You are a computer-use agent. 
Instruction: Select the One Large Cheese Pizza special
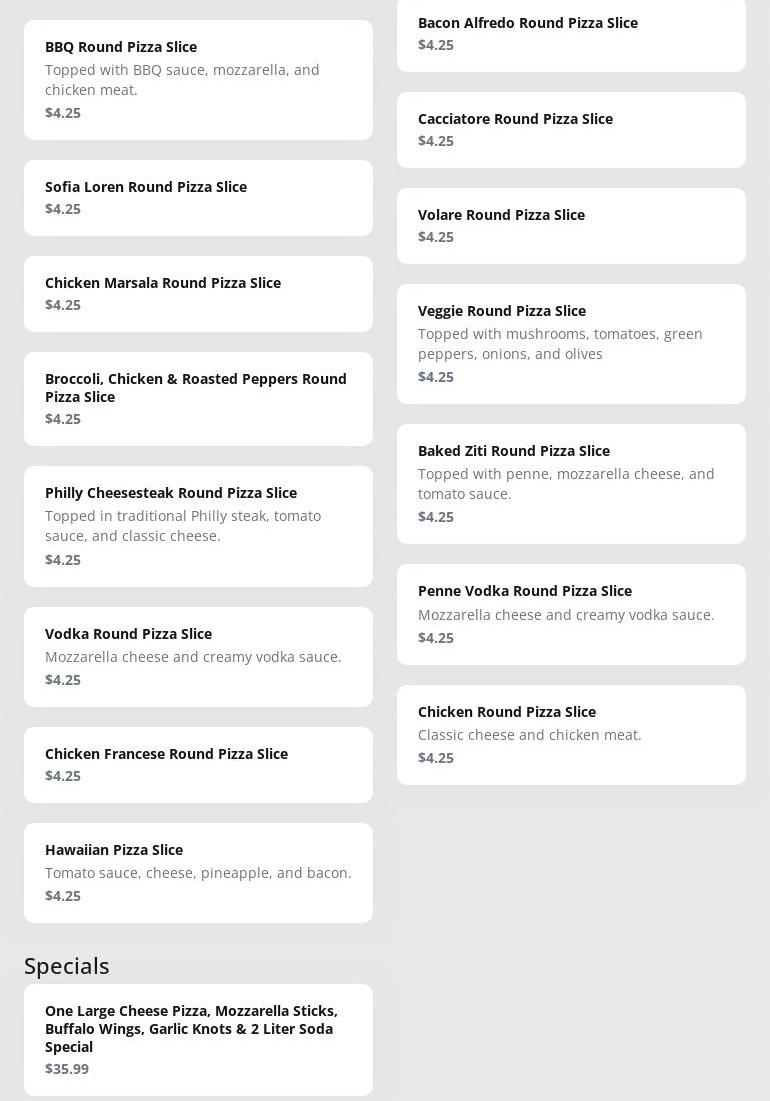coord(198,1038)
